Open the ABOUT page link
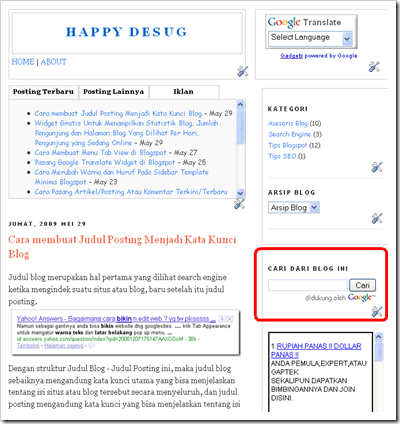 [54, 62]
